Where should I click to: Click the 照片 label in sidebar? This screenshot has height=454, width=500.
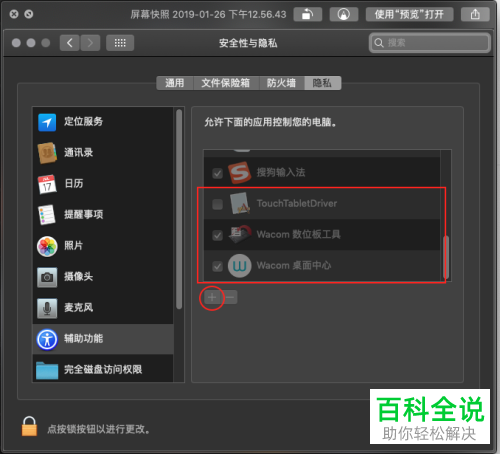(x=74, y=245)
